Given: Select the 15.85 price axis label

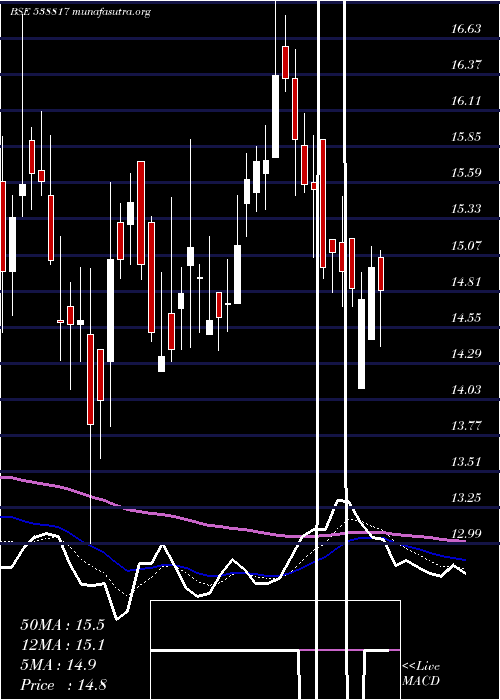Looking at the screenshot, I should pos(466,137).
